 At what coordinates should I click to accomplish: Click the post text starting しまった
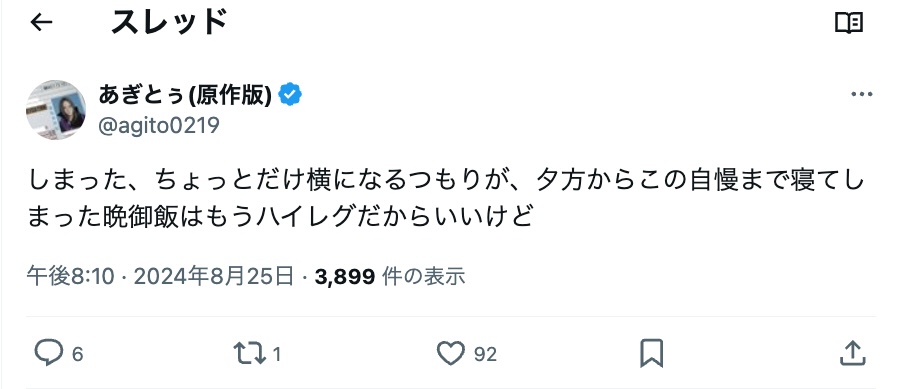[x=445, y=199]
